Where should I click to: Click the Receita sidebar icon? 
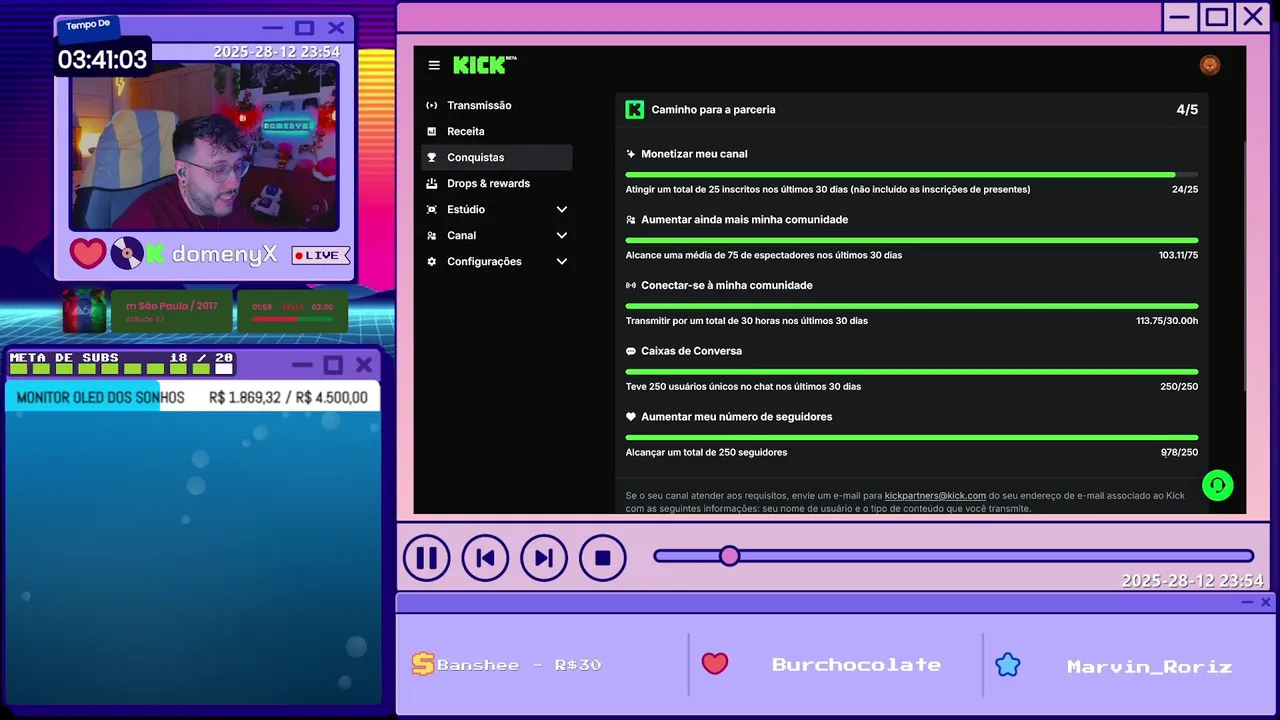point(432,131)
